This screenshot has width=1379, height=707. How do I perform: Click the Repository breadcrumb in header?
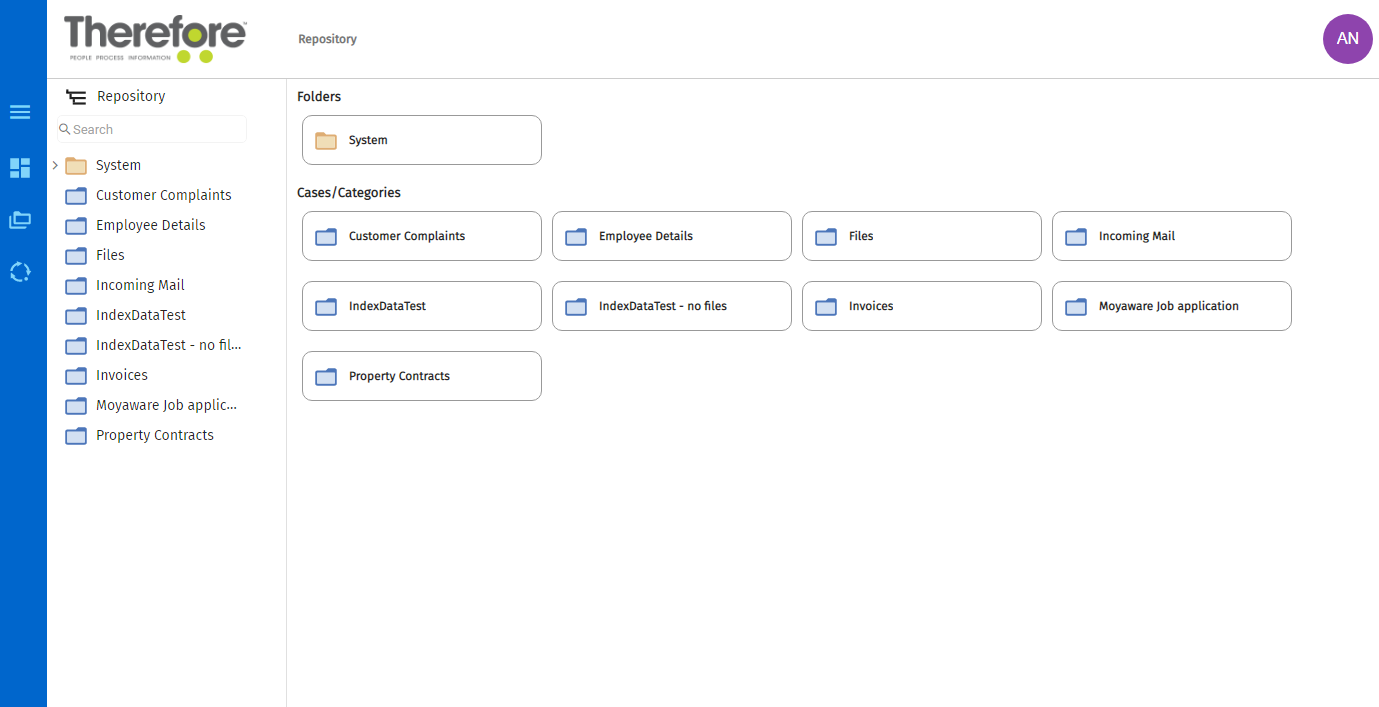coord(327,39)
